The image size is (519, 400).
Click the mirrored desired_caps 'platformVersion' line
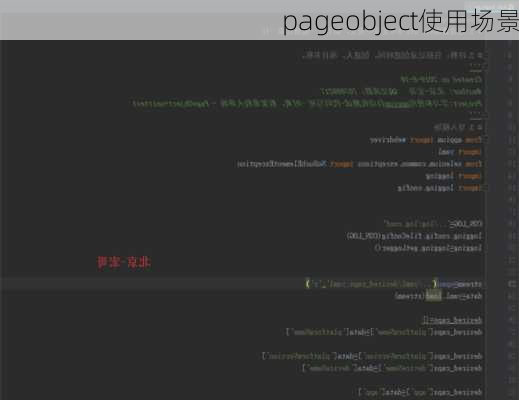[372, 356]
